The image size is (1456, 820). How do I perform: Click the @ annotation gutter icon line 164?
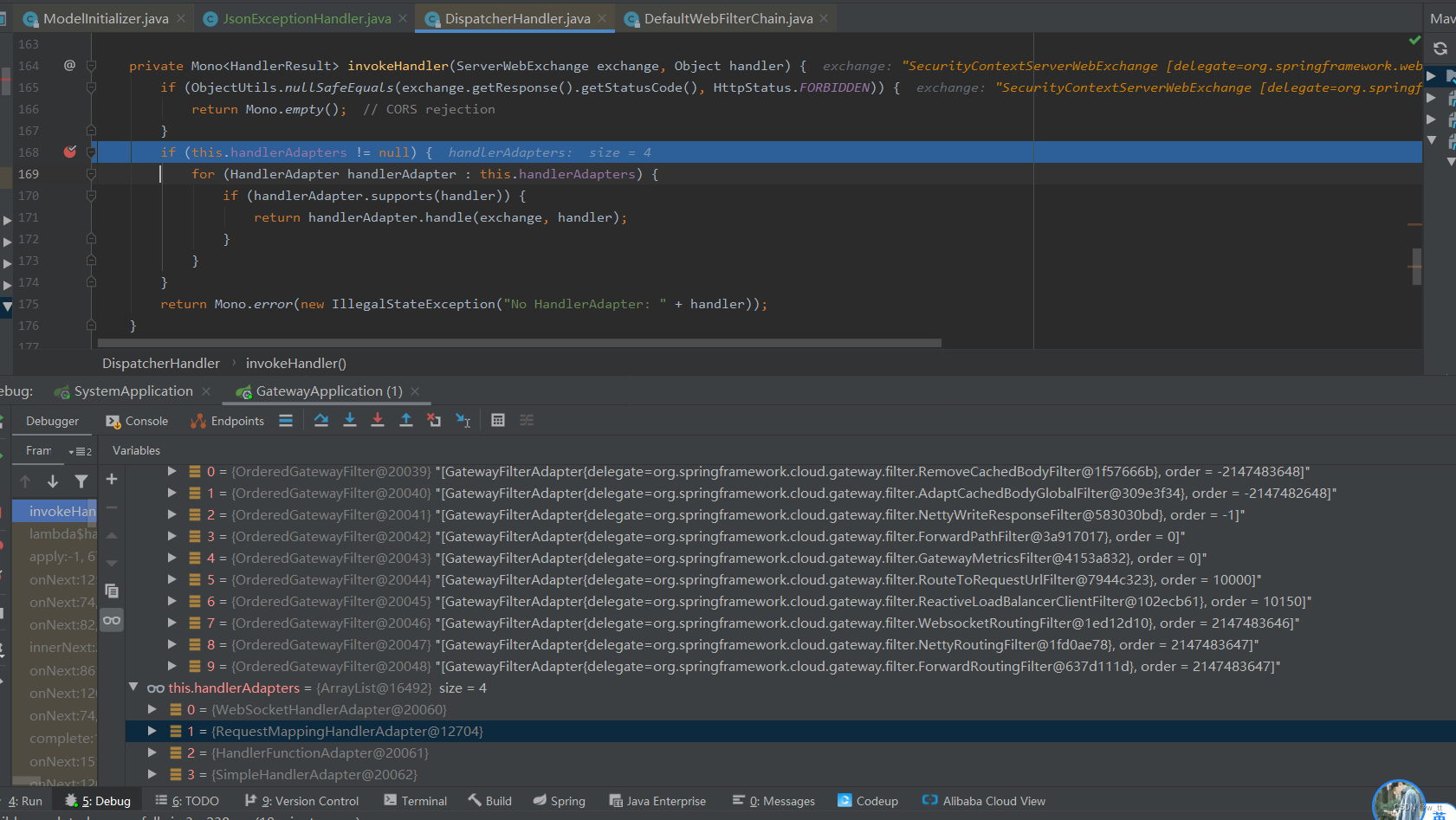(69, 65)
